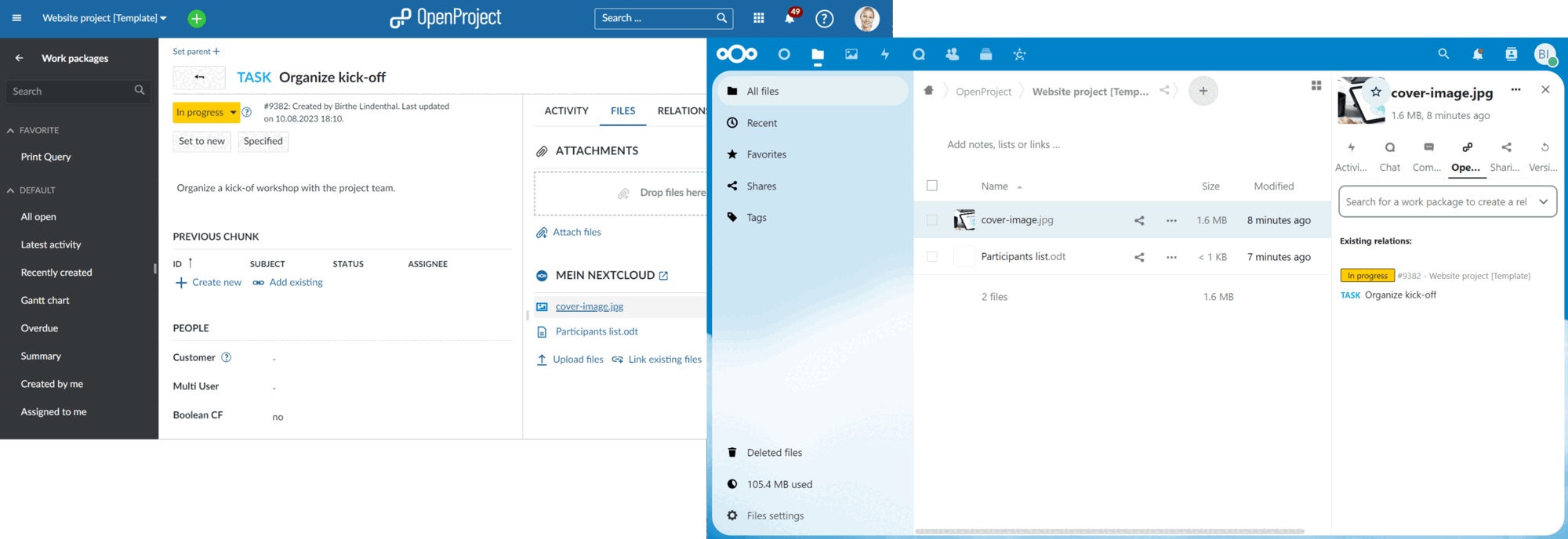
Task: Click the OpenProject notifications bell
Action: click(789, 18)
